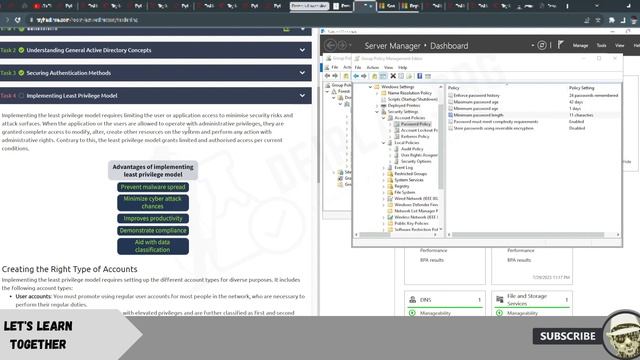The height and width of the screenshot is (360, 640).
Task: Open the View menu in Server Manager
Action: [x=619, y=46]
